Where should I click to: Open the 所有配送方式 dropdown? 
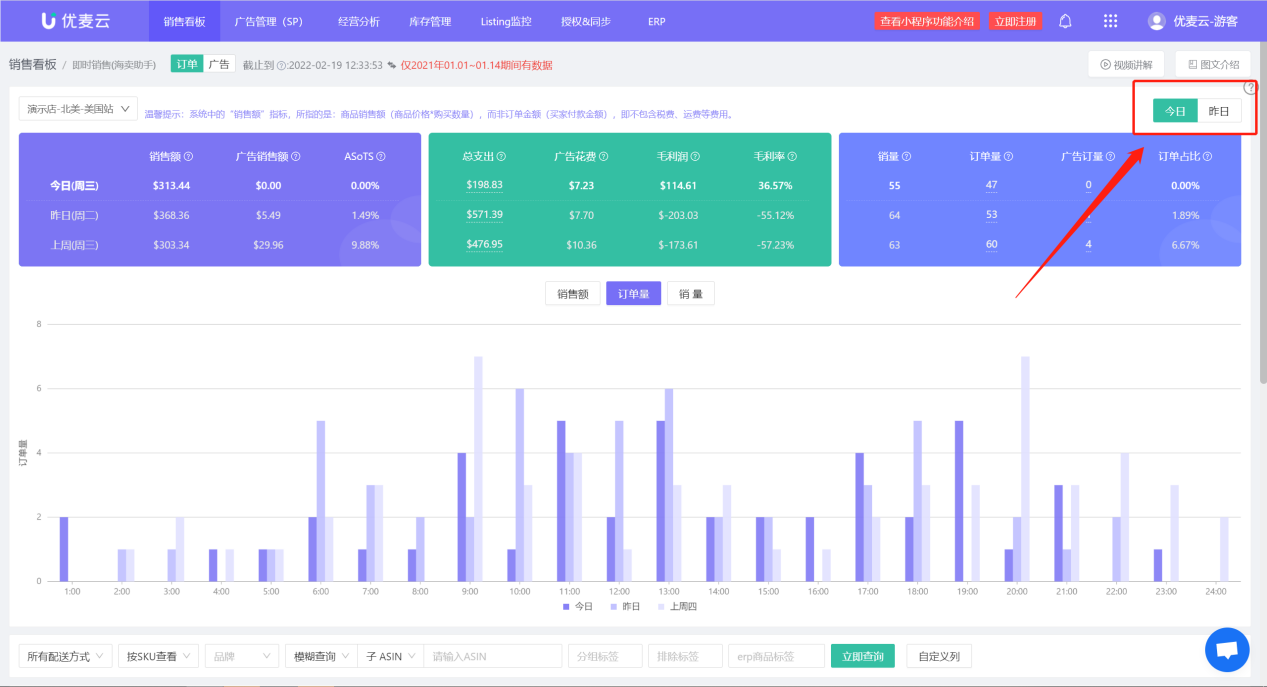point(65,656)
